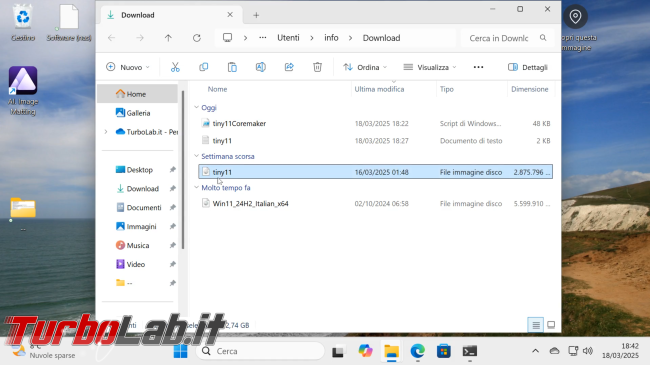Click the search magnifier in Cerca in Download
The width and height of the screenshot is (650, 365).
point(543,38)
